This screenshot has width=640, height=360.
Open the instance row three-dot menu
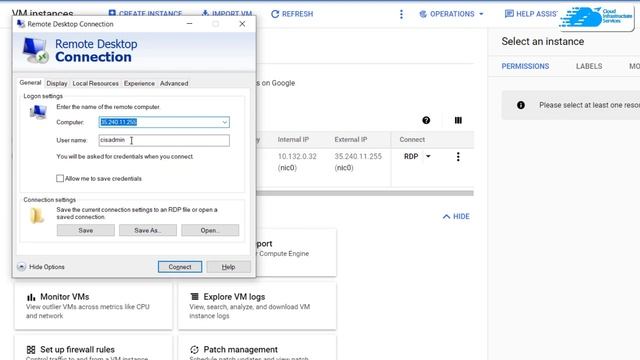tap(458, 157)
